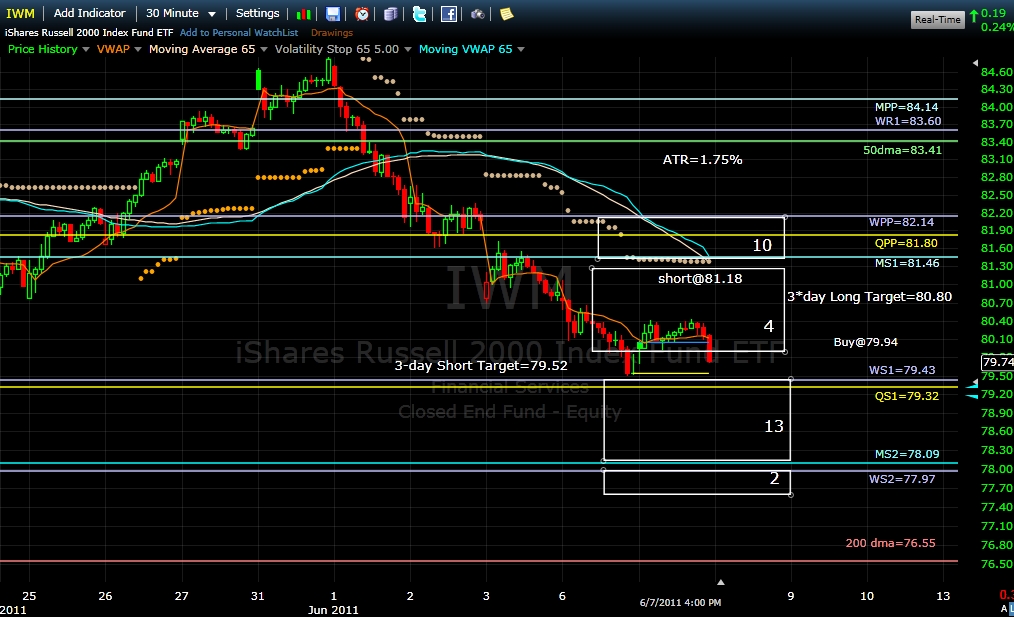The height and width of the screenshot is (617, 1014).
Task: Click the short@81.18 annotation
Action: pyautogui.click(x=700, y=279)
